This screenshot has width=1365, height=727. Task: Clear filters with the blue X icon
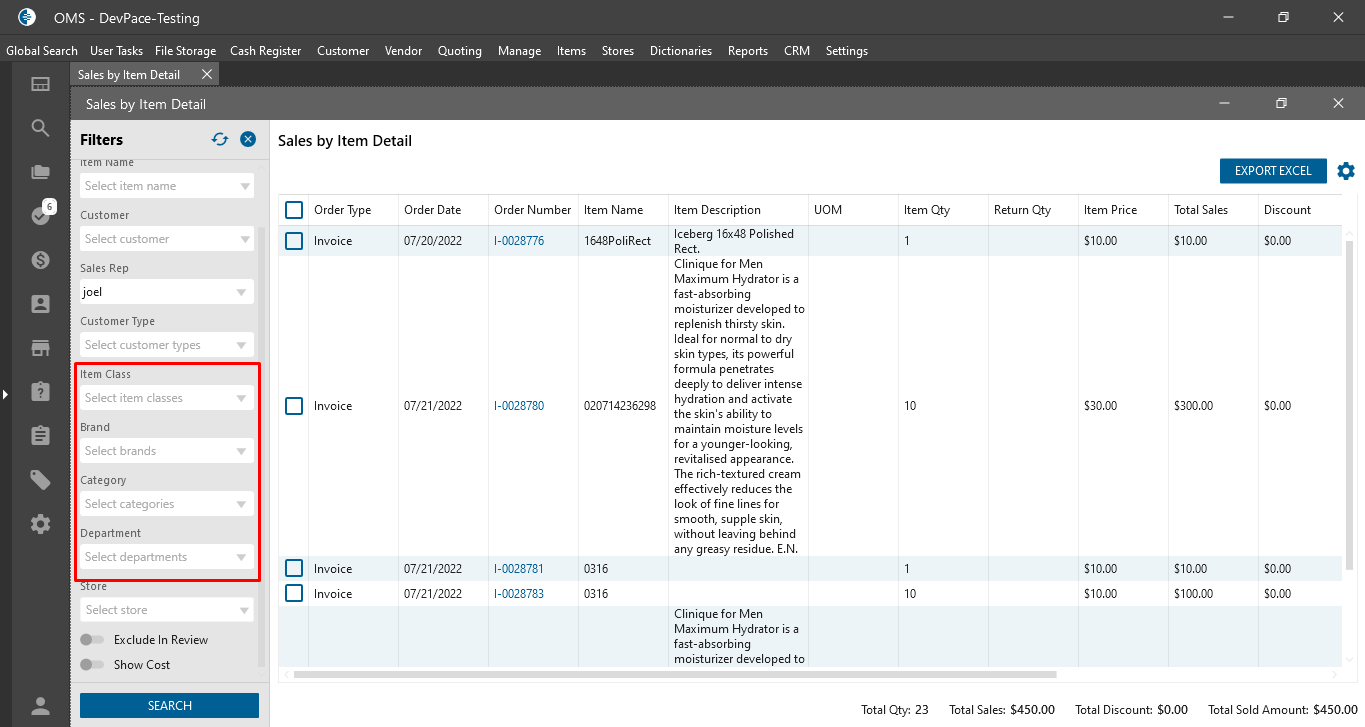pyautogui.click(x=248, y=140)
